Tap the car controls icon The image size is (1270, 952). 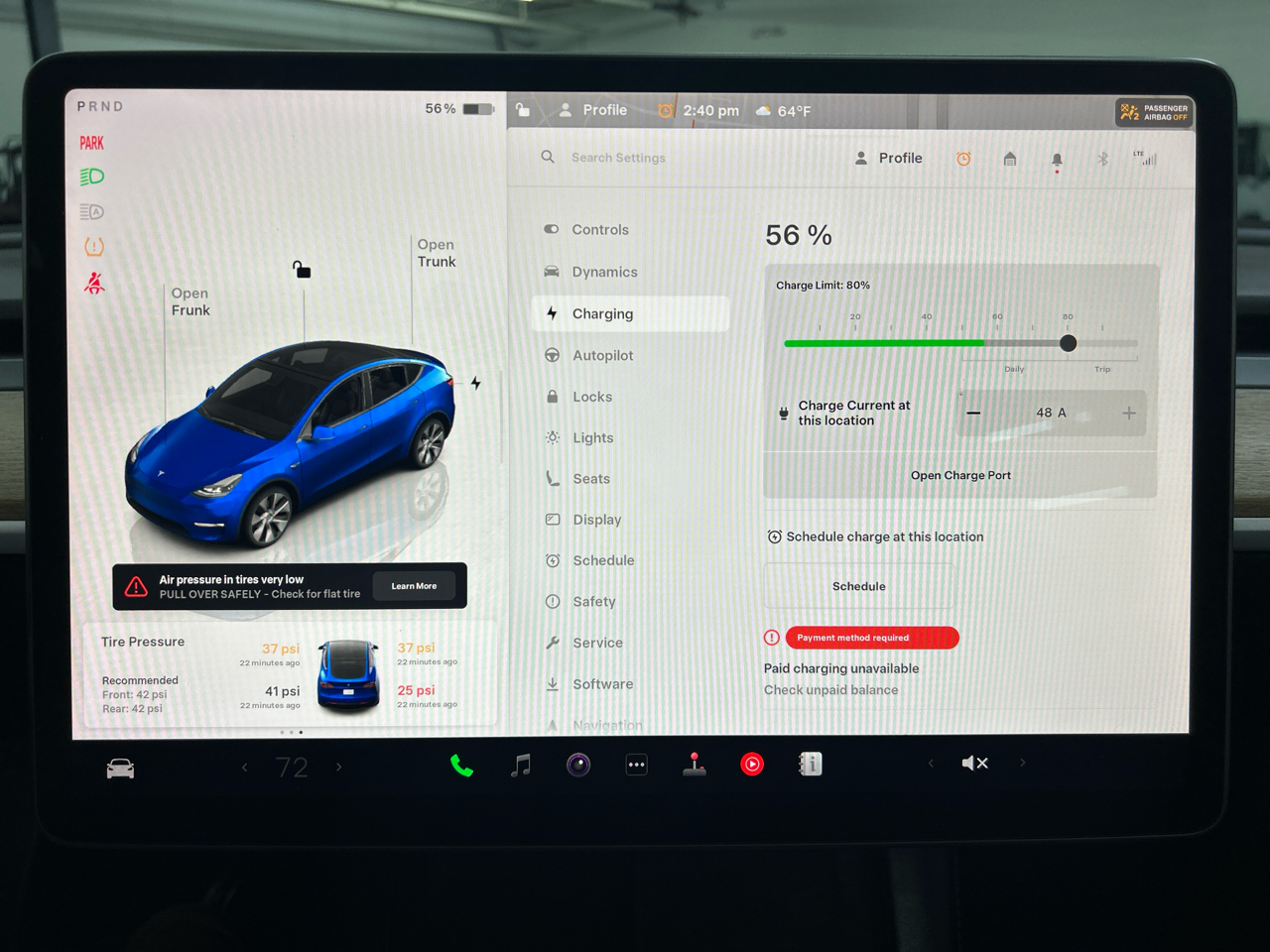click(120, 769)
